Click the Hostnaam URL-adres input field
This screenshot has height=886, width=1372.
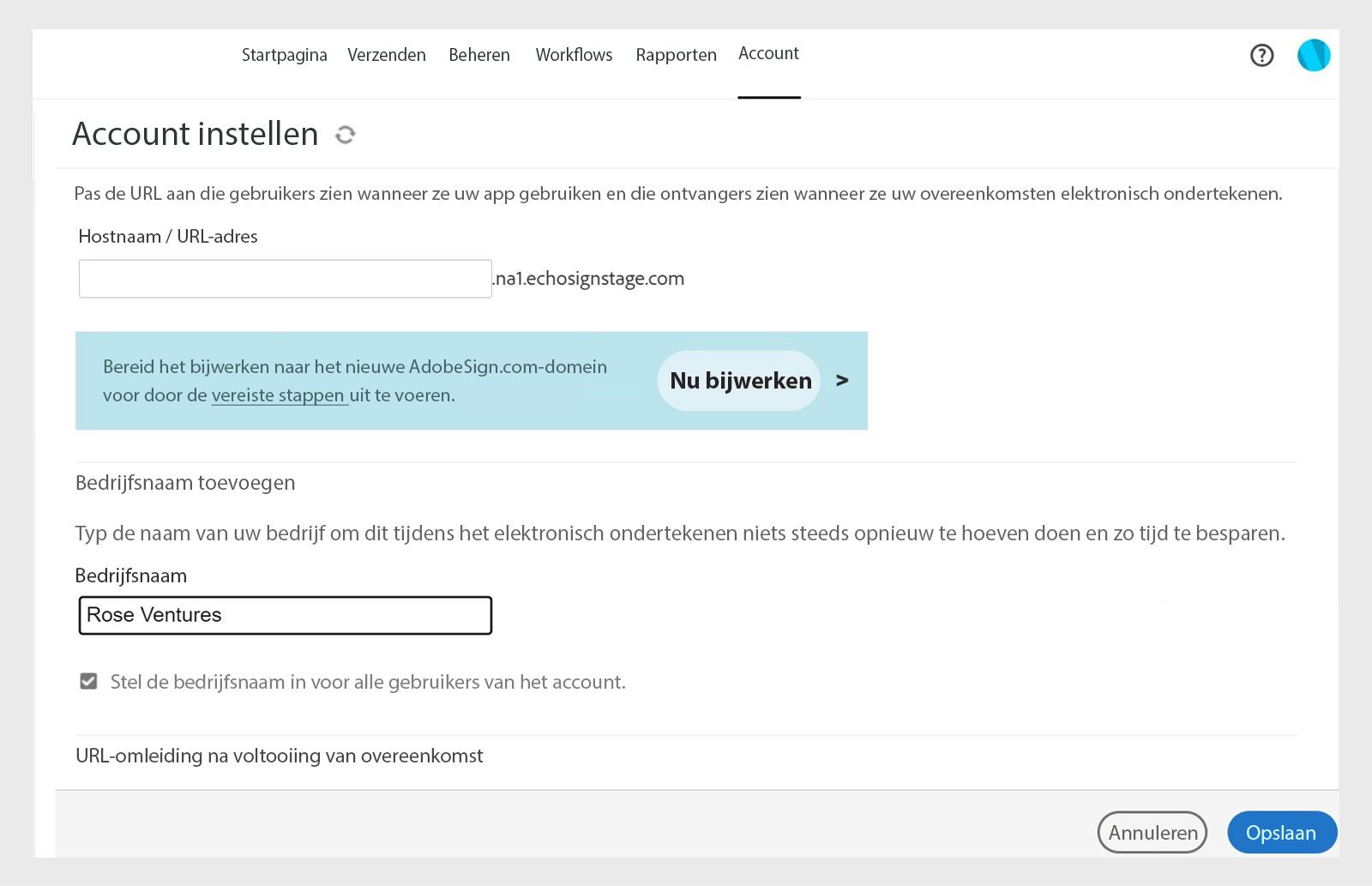285,278
